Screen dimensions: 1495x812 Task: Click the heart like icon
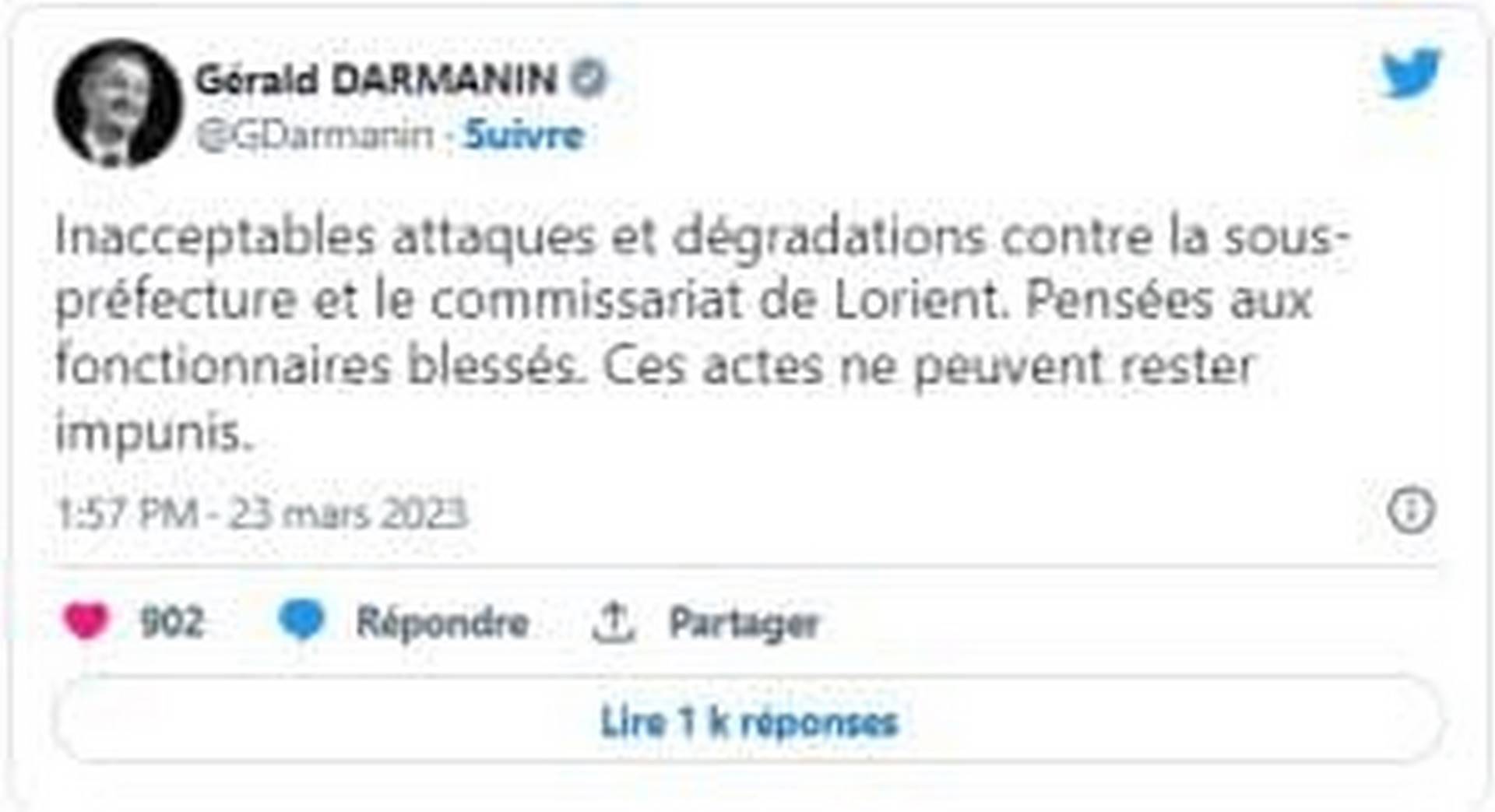click(86, 621)
